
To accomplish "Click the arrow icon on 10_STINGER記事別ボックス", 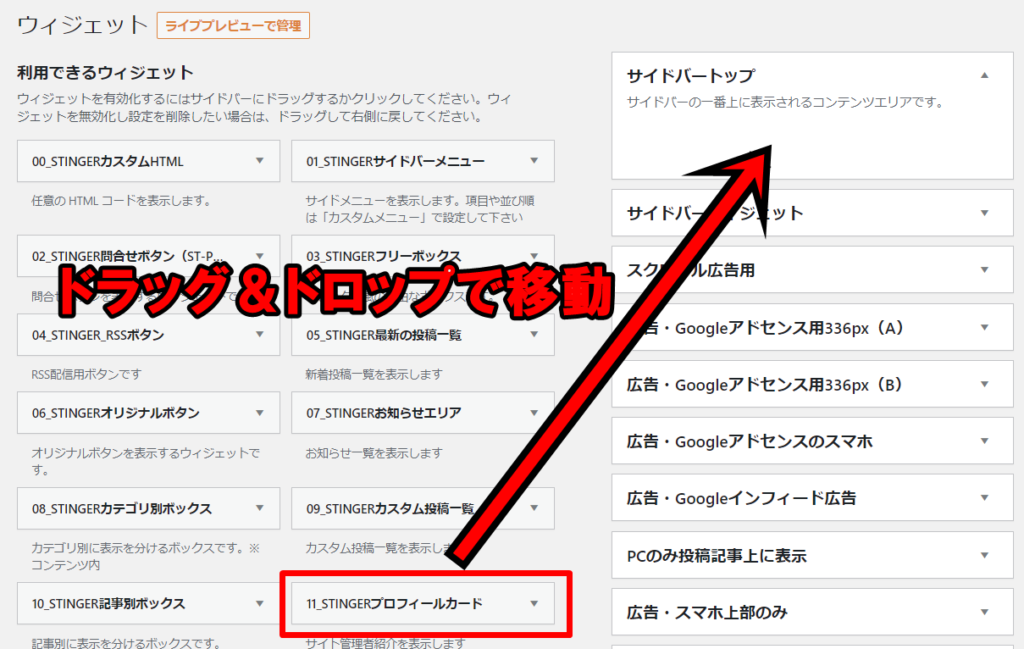I will (x=260, y=603).
